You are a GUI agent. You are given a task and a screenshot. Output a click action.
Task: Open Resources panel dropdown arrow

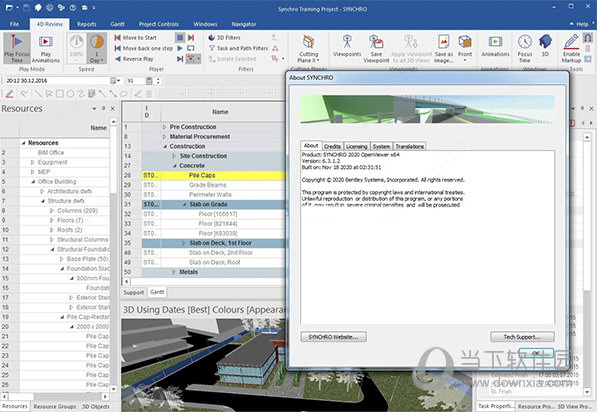tap(94, 109)
